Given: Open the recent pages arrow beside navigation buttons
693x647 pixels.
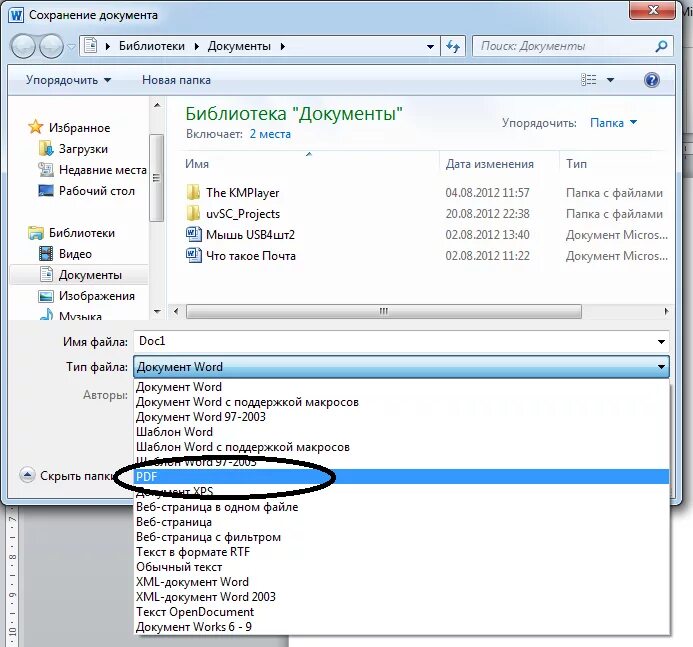Looking at the screenshot, I should click(x=71, y=46).
